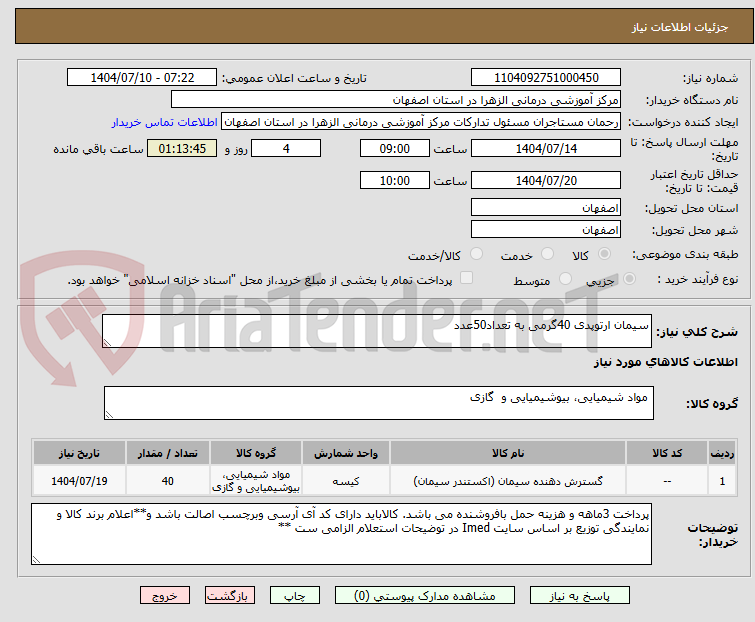Click the need date cell 1404/07/19
Screen dimensions: 755x622
click(x=79, y=480)
